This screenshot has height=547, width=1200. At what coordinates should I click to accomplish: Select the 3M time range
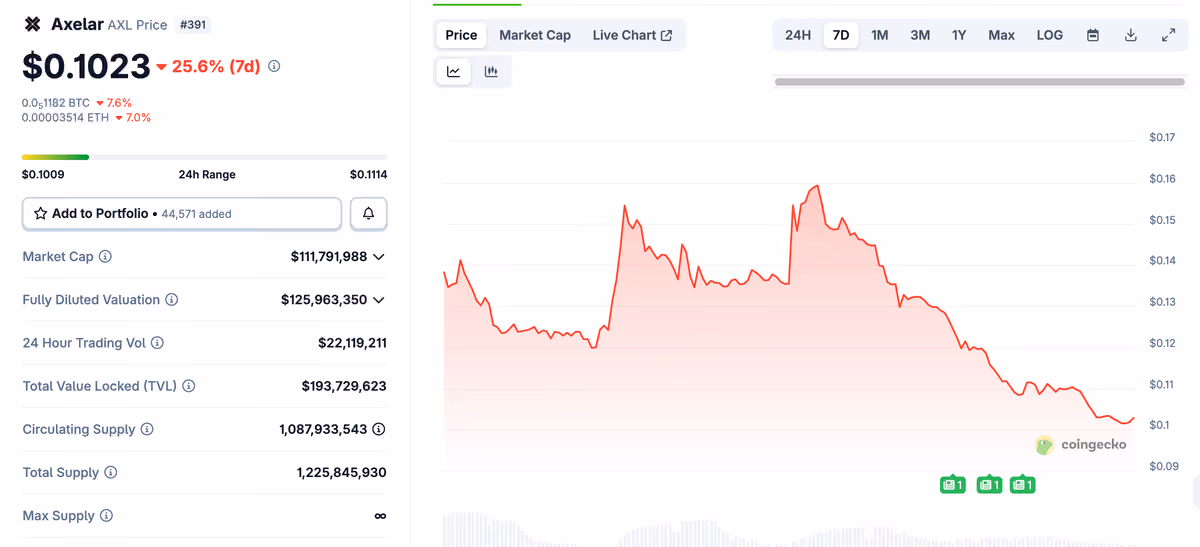[920, 35]
